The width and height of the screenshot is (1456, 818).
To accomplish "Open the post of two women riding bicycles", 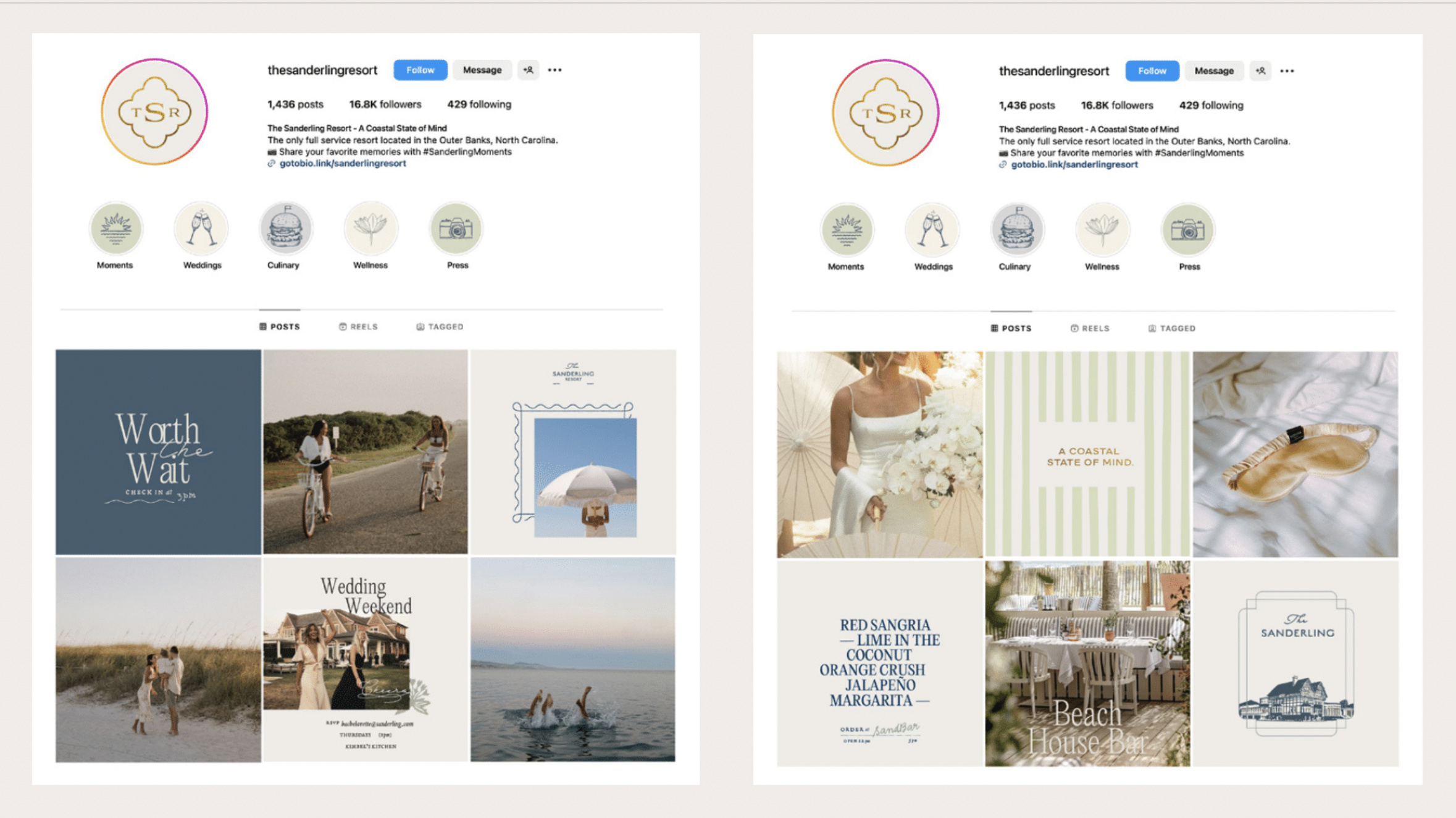I will point(366,452).
